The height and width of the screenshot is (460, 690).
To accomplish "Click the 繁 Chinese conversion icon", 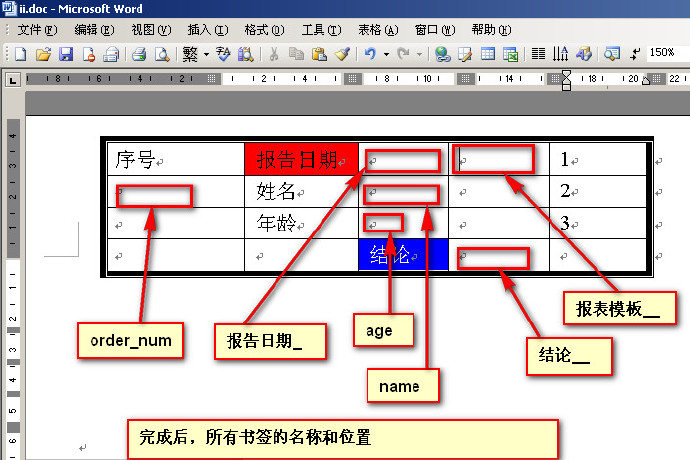I will pyautogui.click(x=190, y=54).
